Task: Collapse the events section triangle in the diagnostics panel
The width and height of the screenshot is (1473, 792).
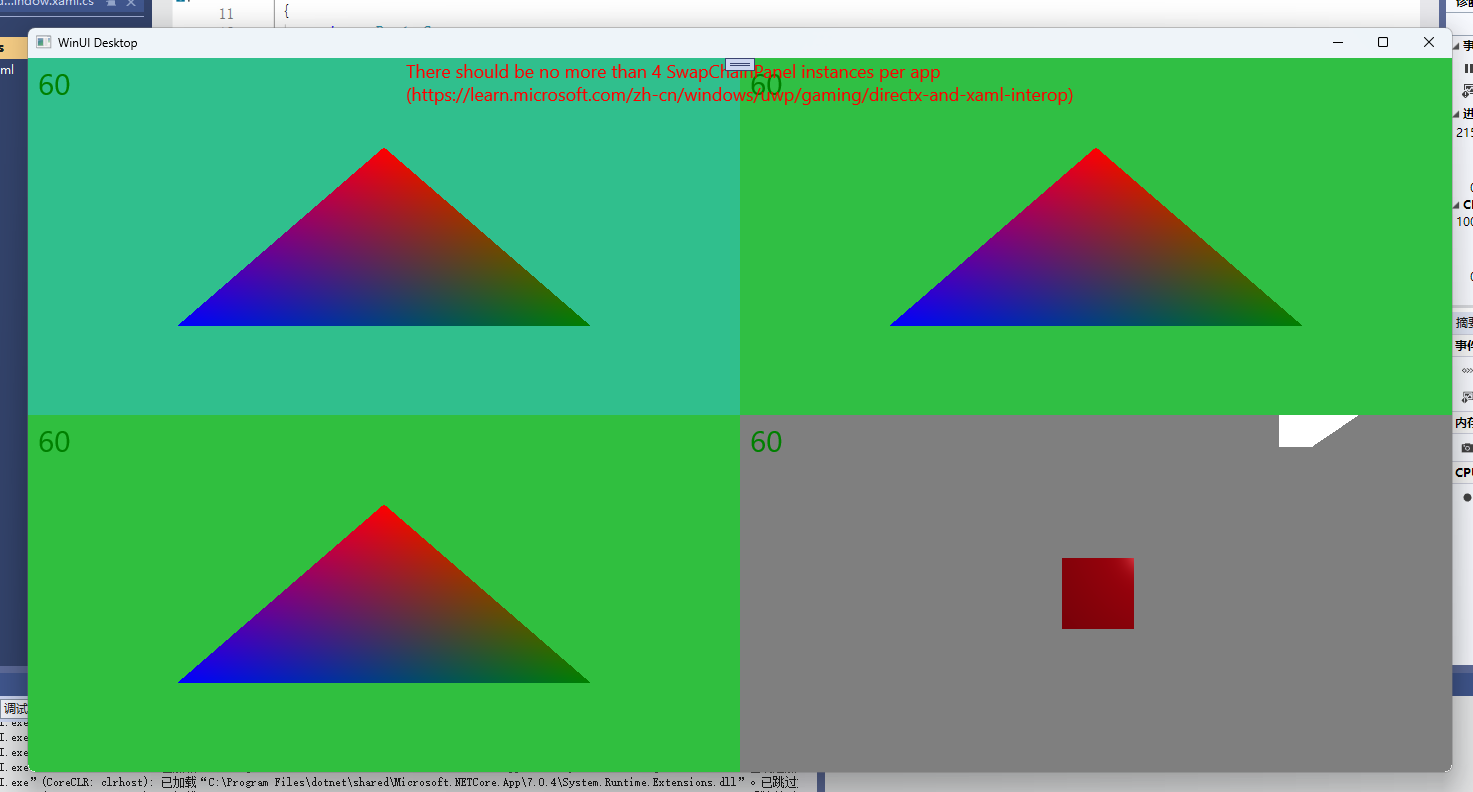Action: click(x=1457, y=46)
